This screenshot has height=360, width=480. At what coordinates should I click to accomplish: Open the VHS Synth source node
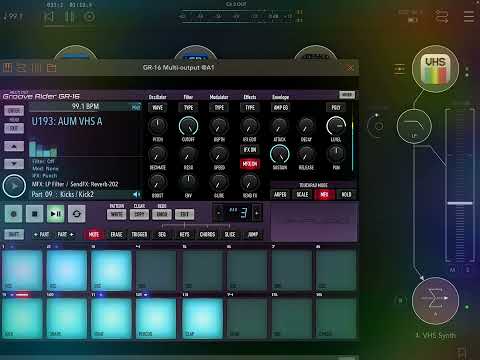435,70
